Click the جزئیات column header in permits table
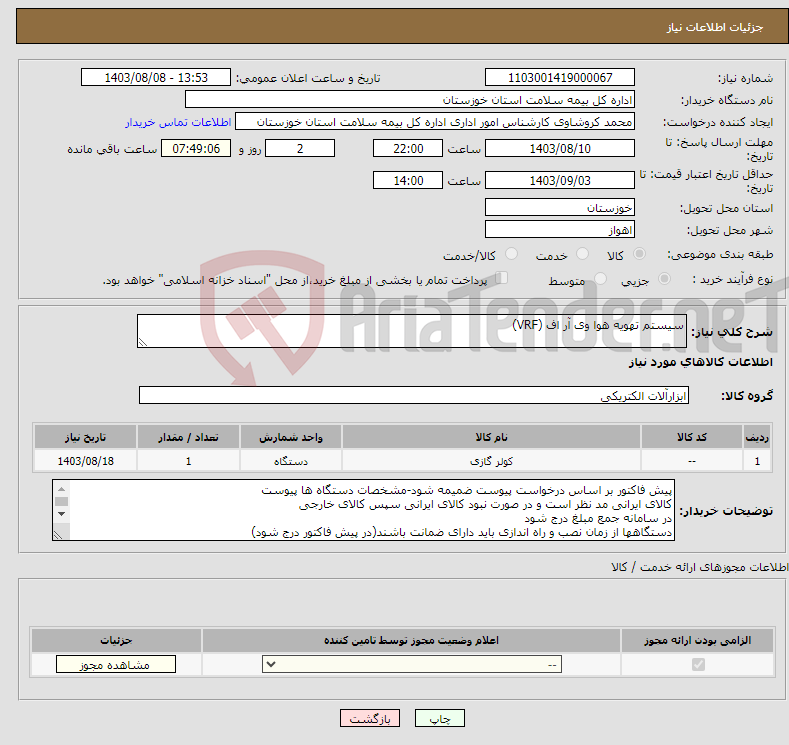This screenshot has height=745, width=789. (x=116, y=640)
